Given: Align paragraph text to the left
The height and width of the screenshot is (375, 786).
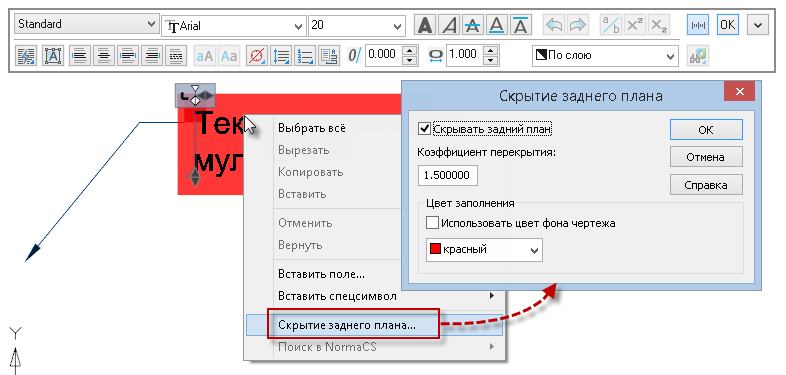Looking at the screenshot, I should (79, 56).
